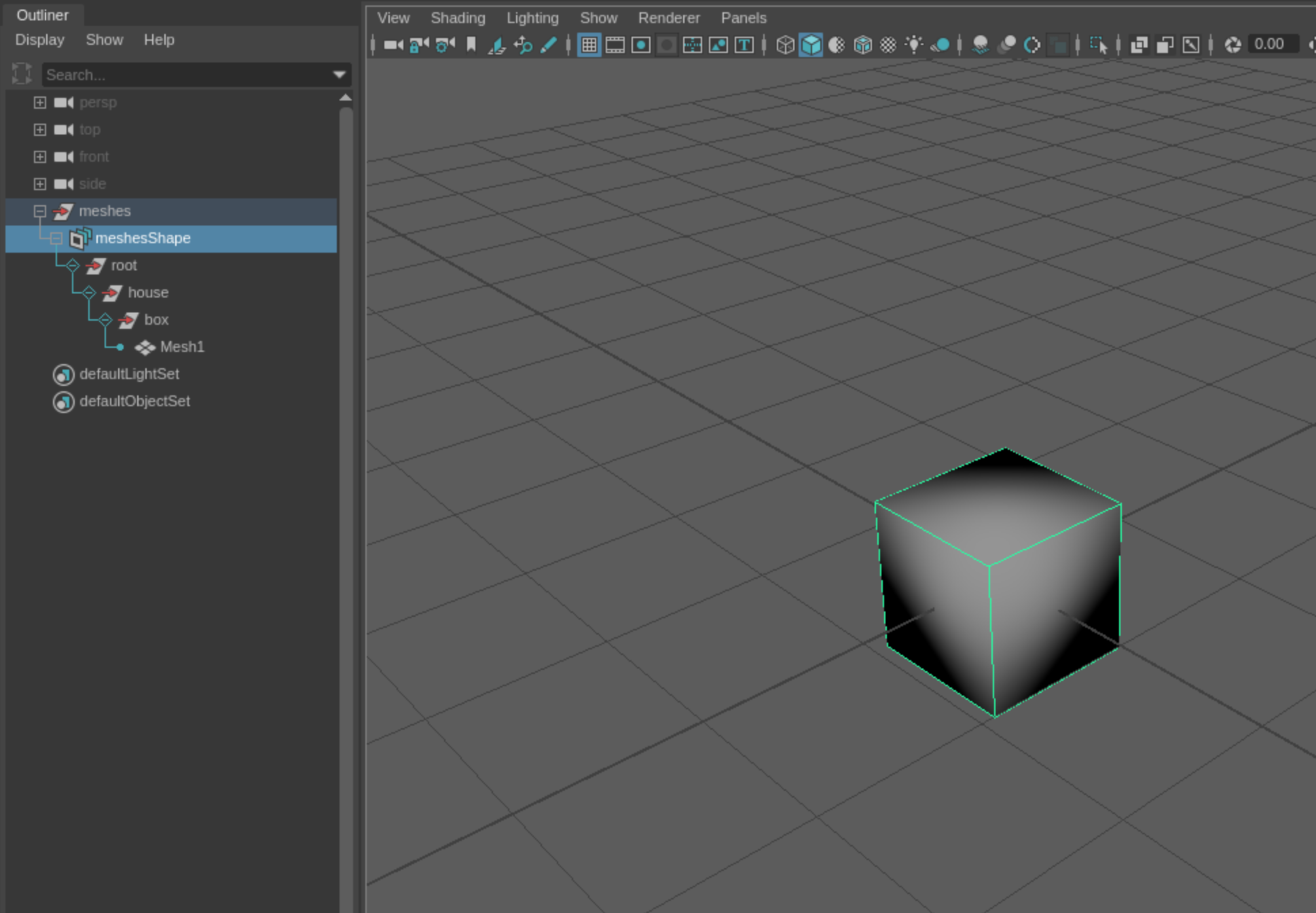Activate the grease pencil tool
This screenshot has height=913, width=1316.
(550, 44)
